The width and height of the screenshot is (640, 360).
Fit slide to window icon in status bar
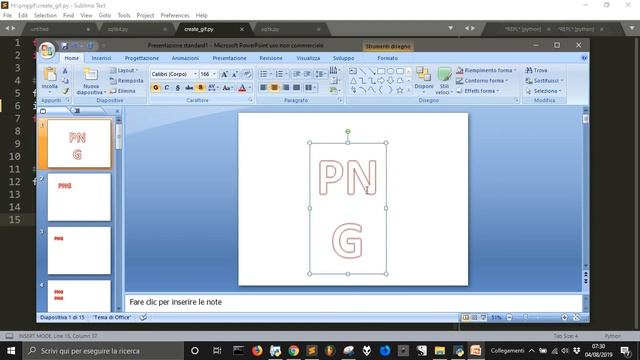576,317
